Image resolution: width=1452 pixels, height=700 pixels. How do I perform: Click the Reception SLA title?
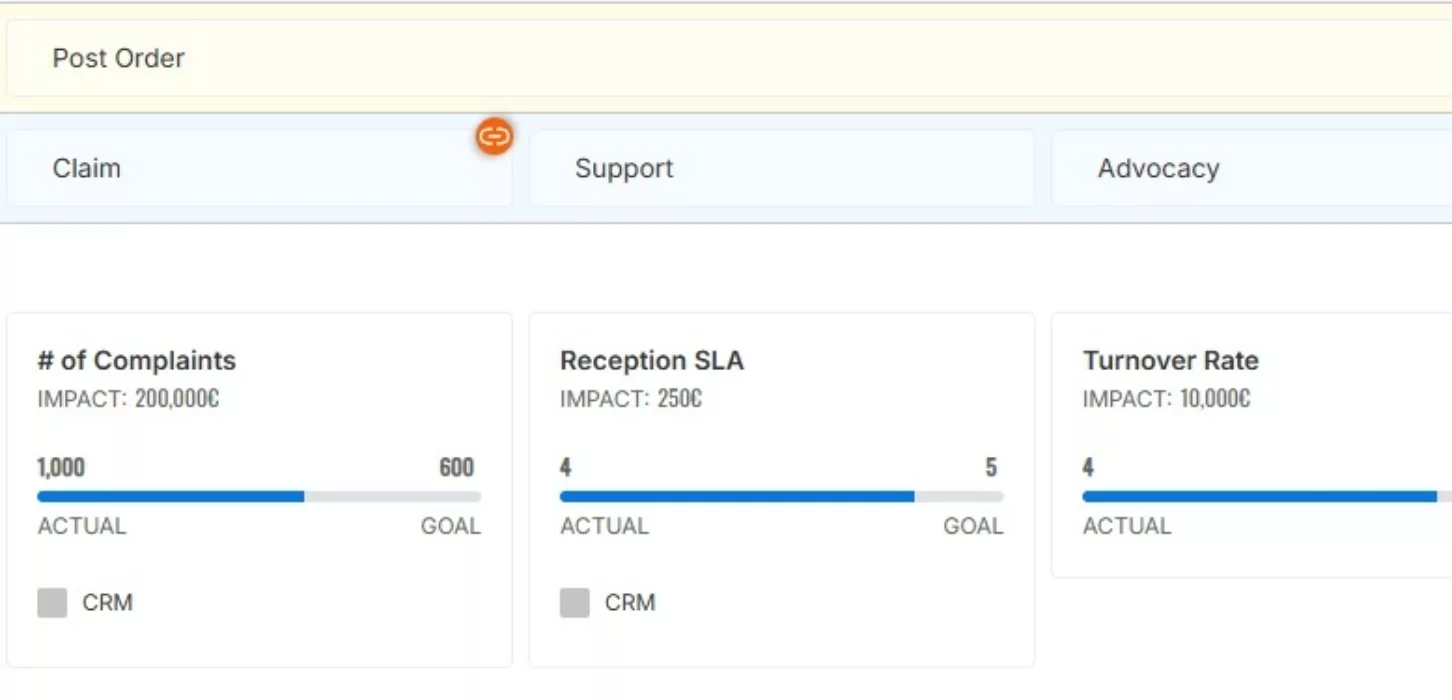pos(652,360)
